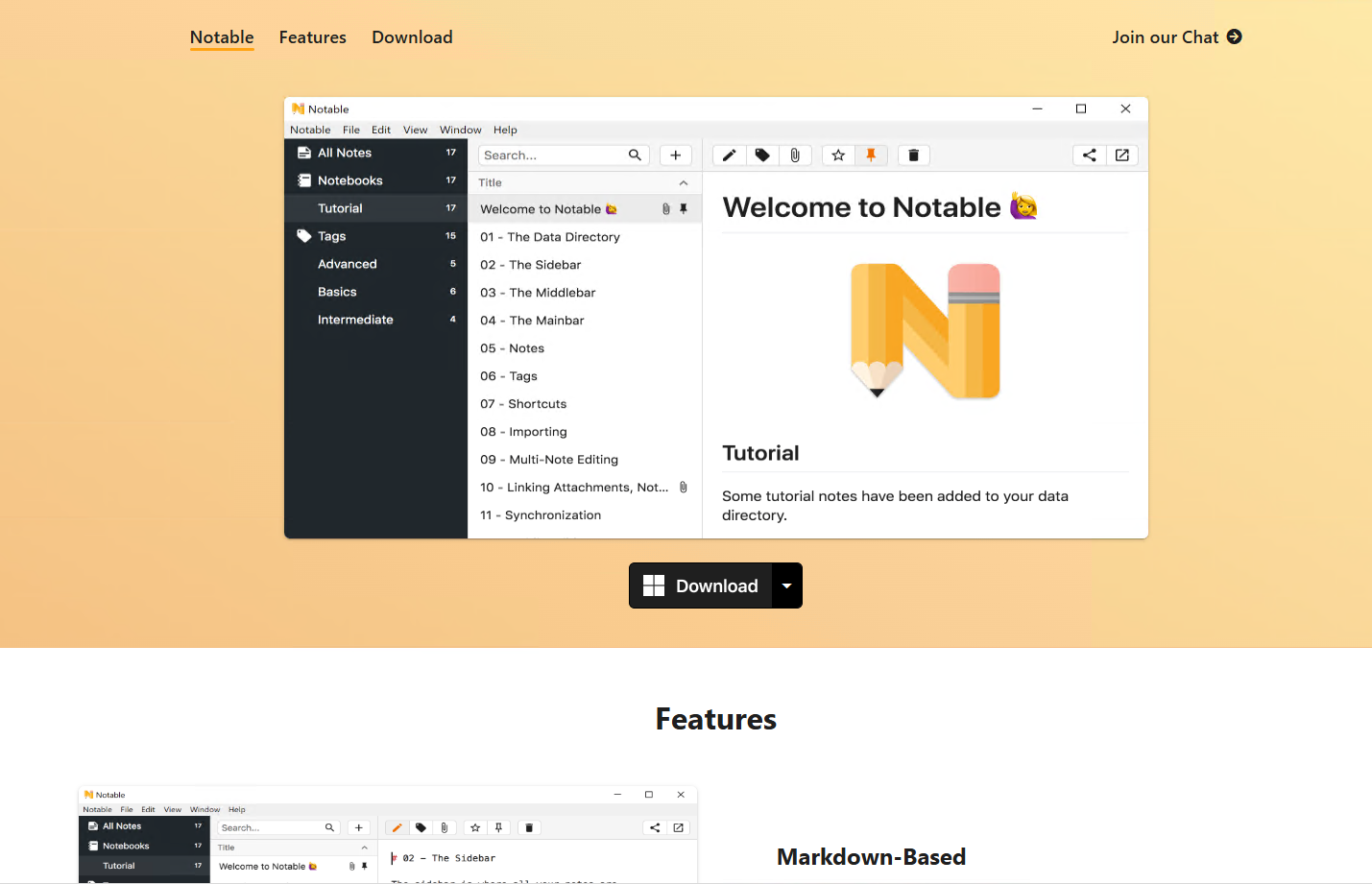Click the arrow icon beside Join our Chat
Viewport: 1372px width, 884px height.
tap(1235, 36)
